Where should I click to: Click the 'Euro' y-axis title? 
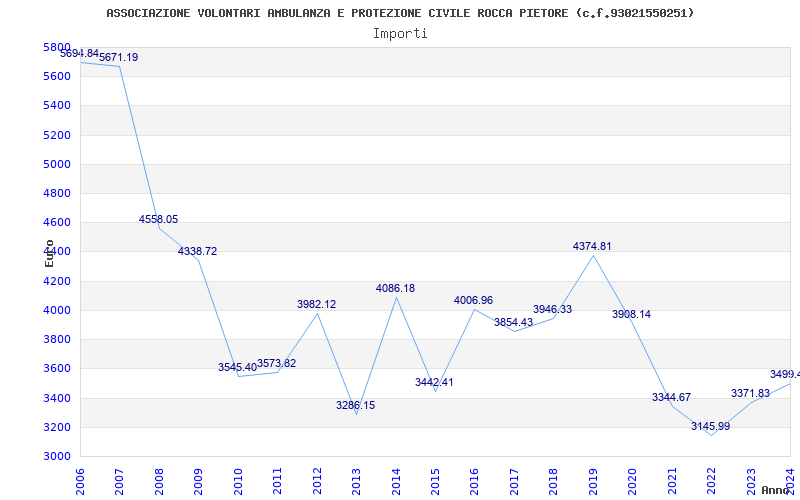pyautogui.click(x=49, y=254)
